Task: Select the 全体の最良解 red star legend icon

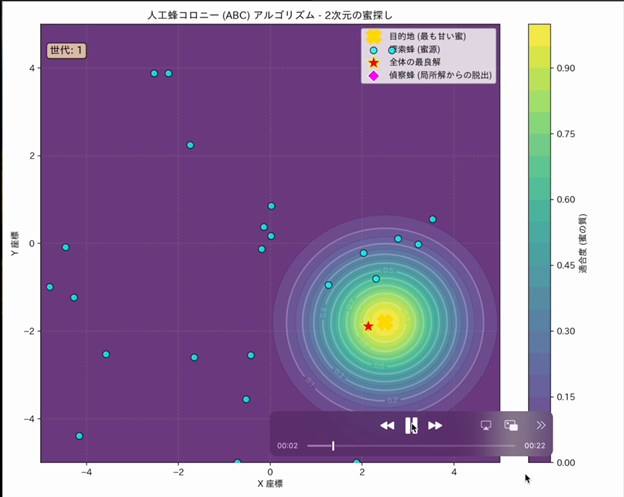Action: pos(374,62)
